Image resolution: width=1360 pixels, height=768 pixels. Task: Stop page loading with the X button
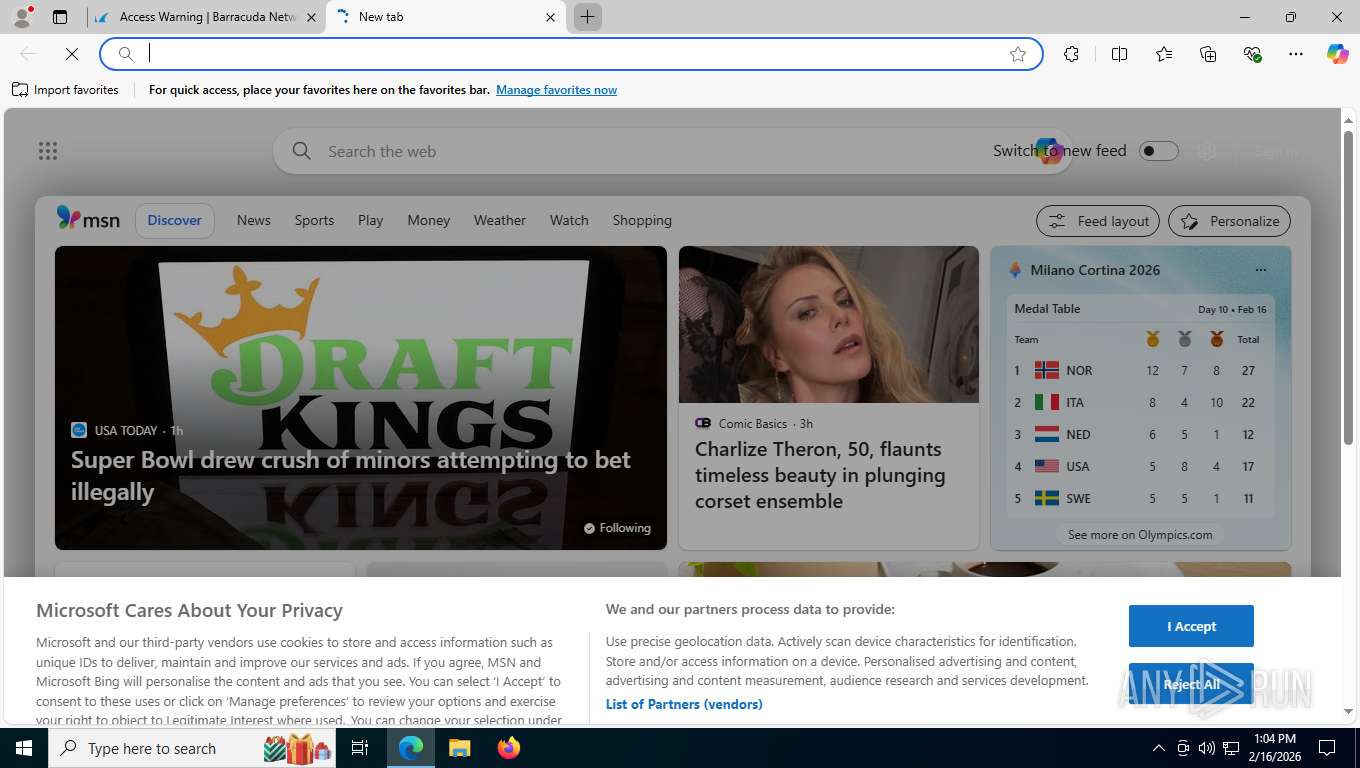click(x=72, y=54)
